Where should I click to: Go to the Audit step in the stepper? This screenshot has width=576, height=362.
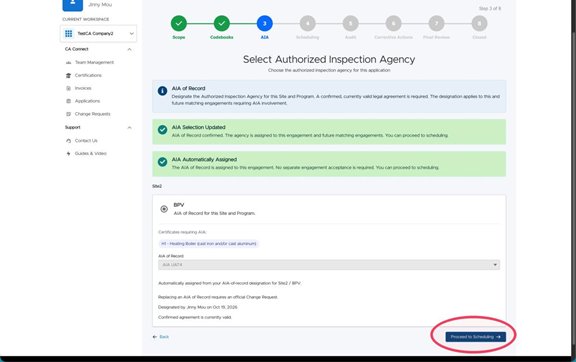pyautogui.click(x=350, y=24)
